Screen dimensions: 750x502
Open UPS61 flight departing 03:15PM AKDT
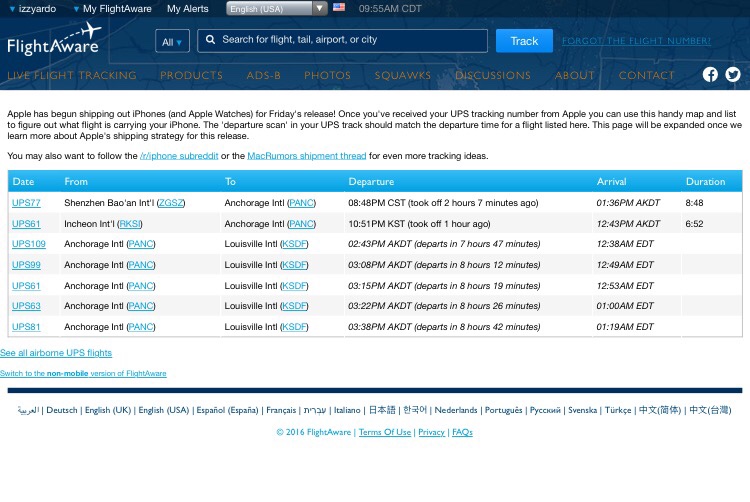(26, 286)
